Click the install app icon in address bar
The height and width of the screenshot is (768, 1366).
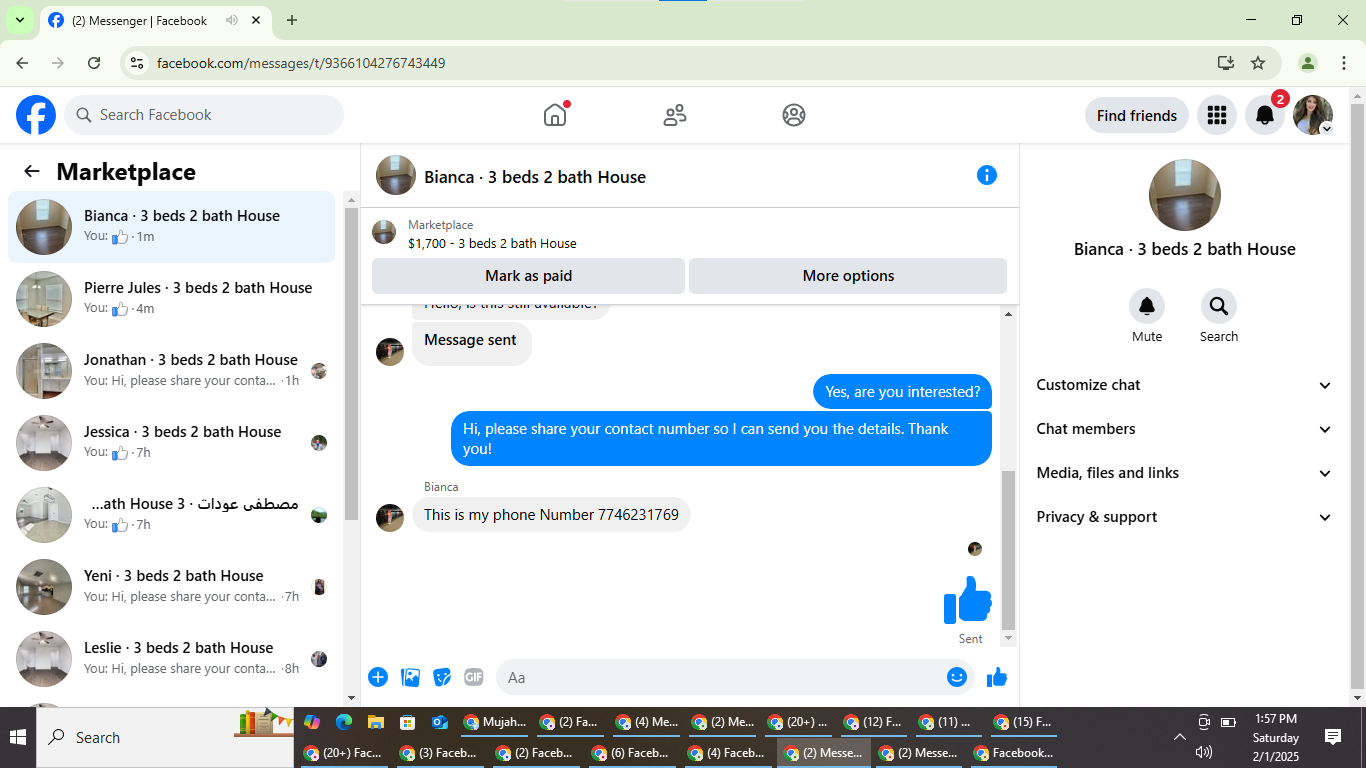click(x=1226, y=63)
